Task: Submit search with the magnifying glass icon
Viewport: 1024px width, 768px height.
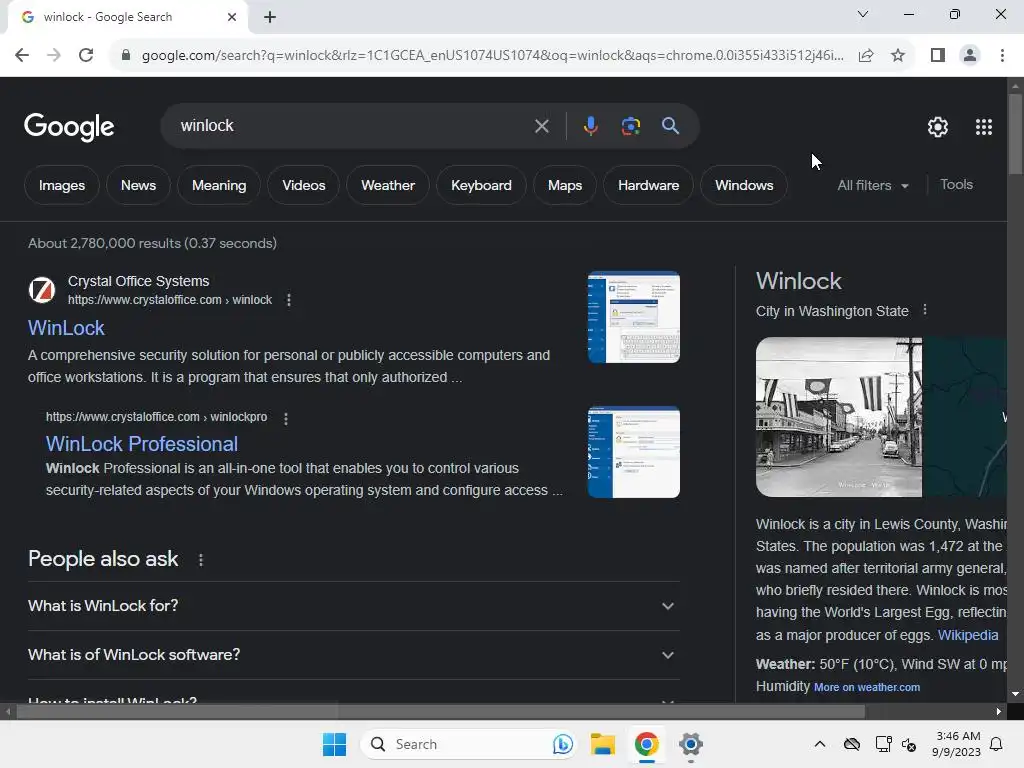Action: (x=670, y=126)
